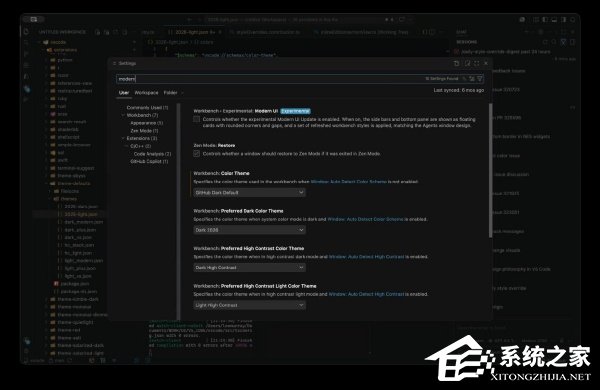
Task: Switch to User settings tab
Action: (x=124, y=93)
